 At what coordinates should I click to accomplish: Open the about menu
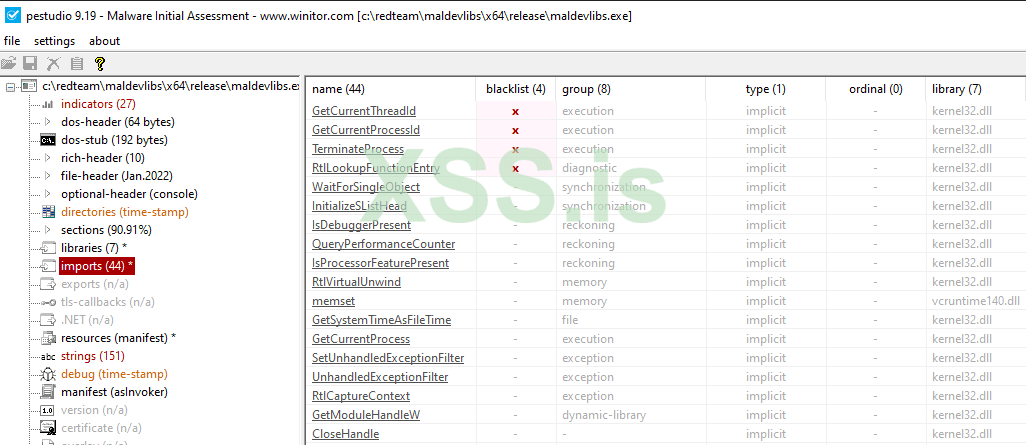[x=105, y=41]
